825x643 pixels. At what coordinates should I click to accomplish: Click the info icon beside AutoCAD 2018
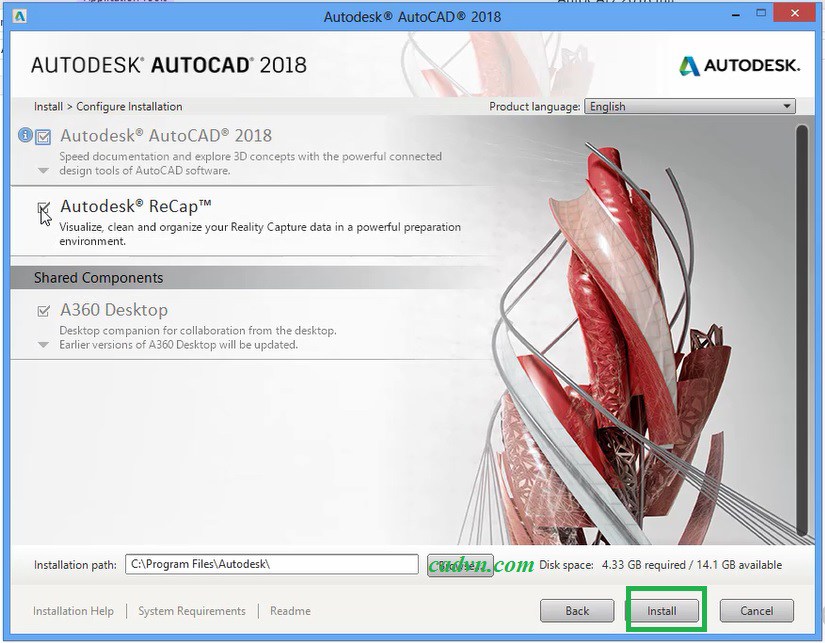coord(25,135)
